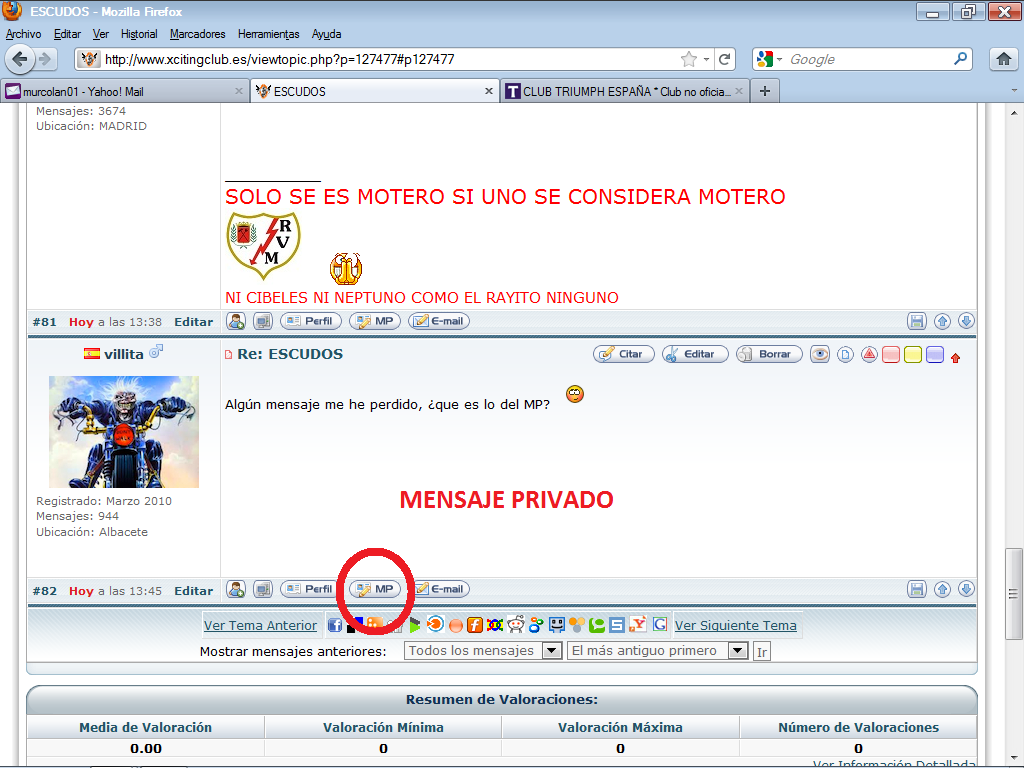Click the up arrow icon on post #82 footer

tap(942, 590)
